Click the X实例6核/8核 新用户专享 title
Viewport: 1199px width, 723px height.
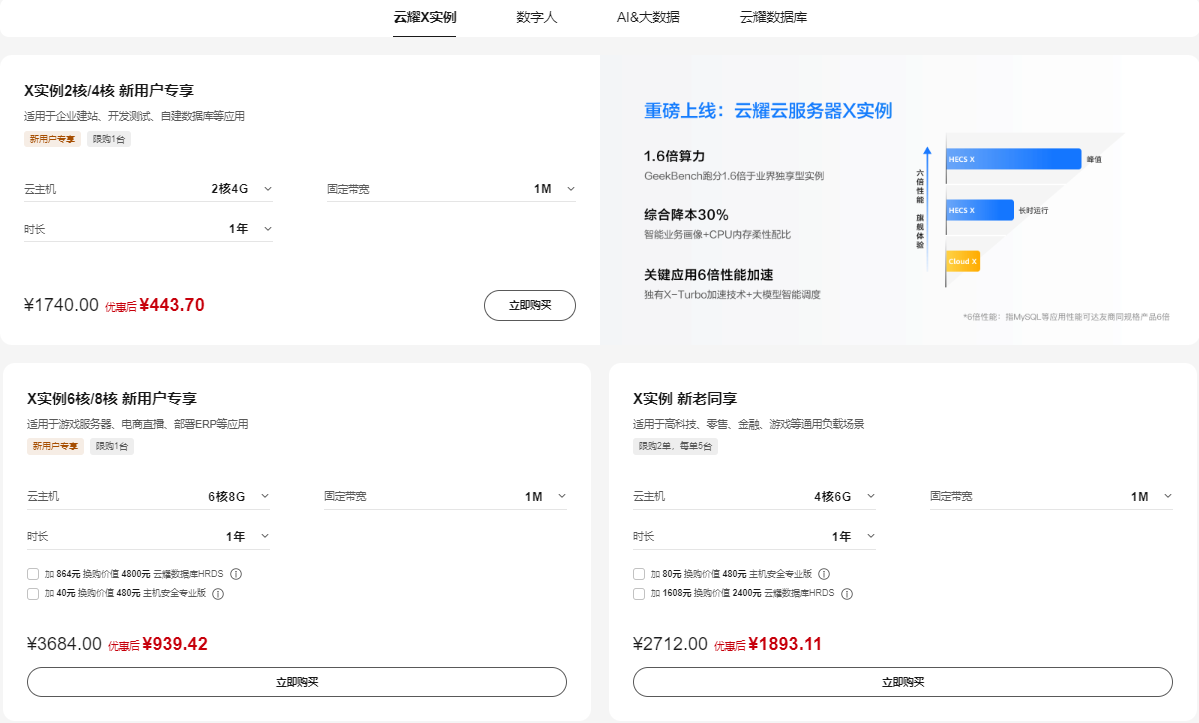(x=112, y=399)
